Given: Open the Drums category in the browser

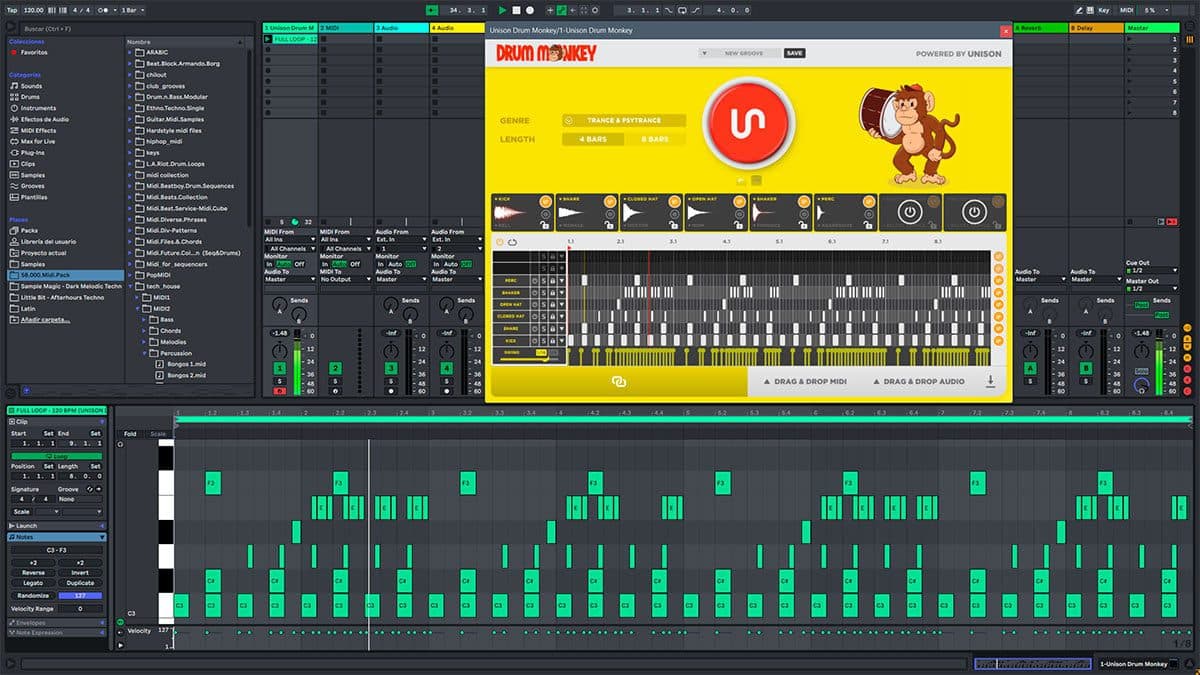Looking at the screenshot, I should point(31,97).
